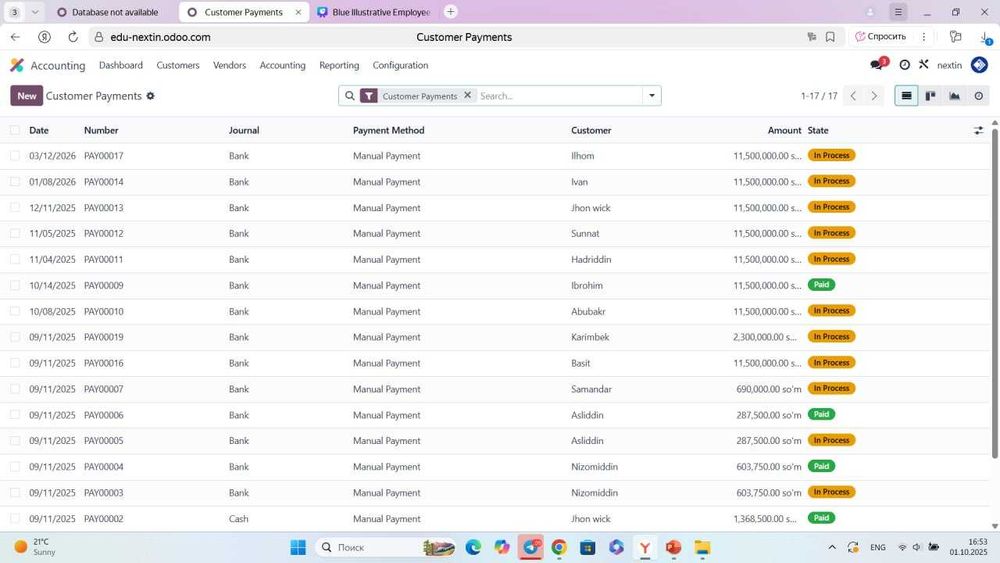Open Configuration menu

401,65
